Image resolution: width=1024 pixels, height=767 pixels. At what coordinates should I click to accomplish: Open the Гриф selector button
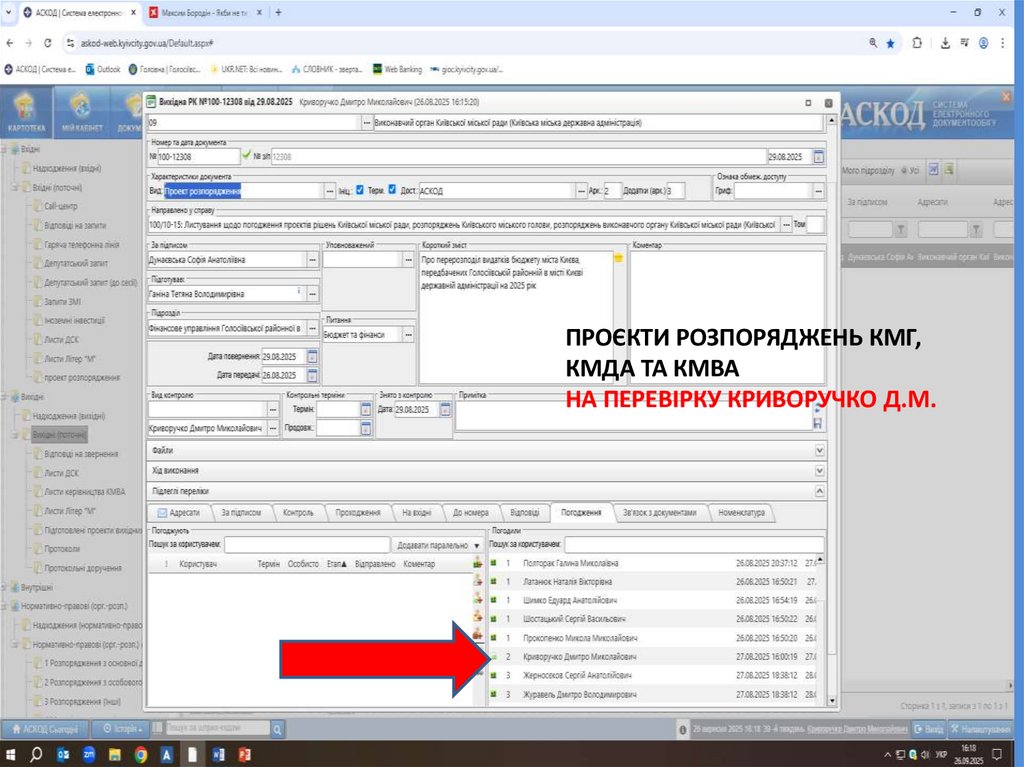(x=818, y=191)
